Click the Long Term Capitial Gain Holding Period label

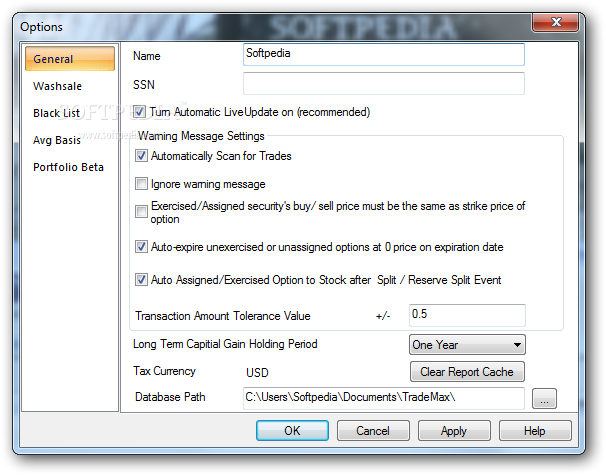point(225,344)
